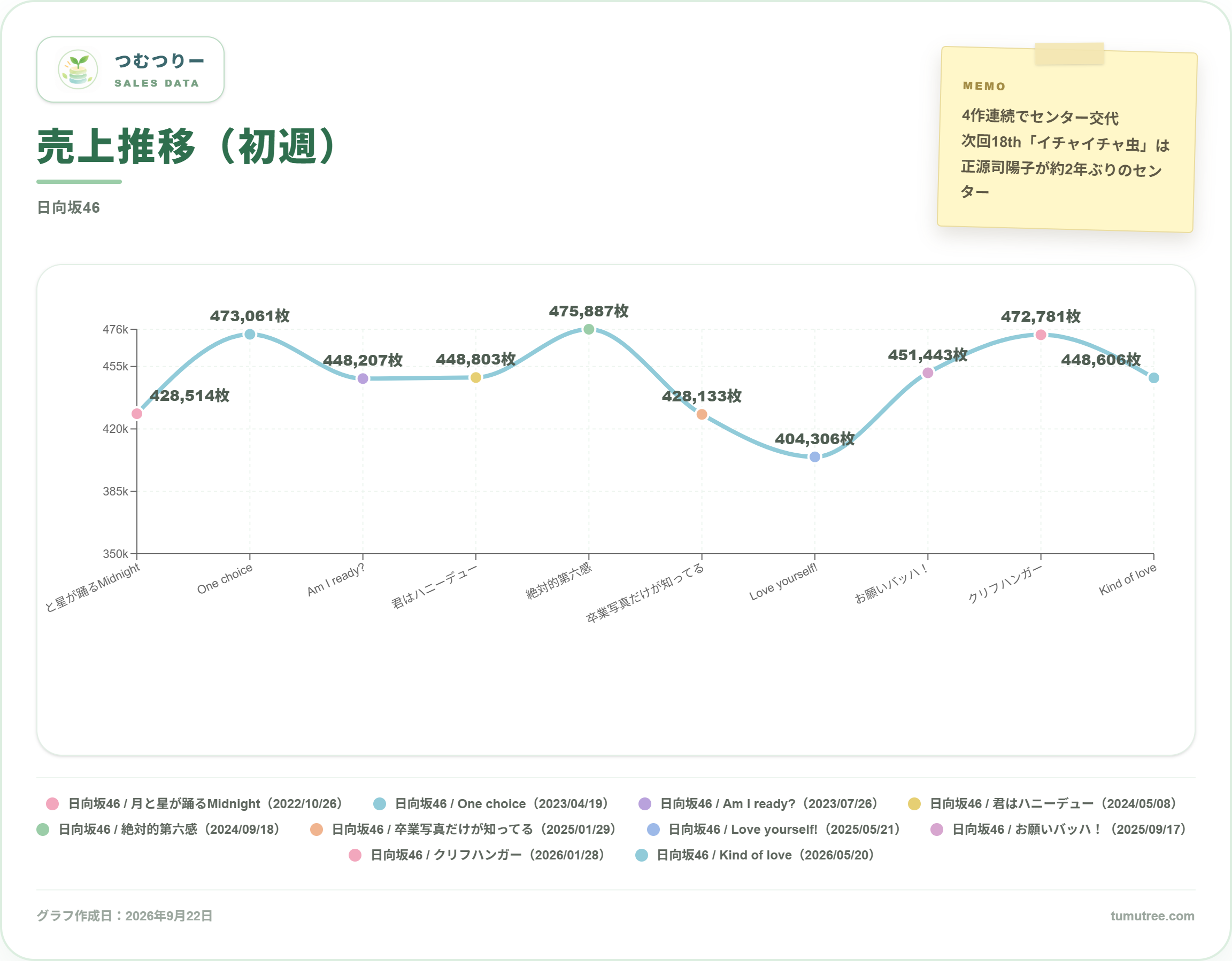Click blue legend swatch for One choice (2023/04/19)
This screenshot has width=1232, height=961.
click(x=380, y=804)
